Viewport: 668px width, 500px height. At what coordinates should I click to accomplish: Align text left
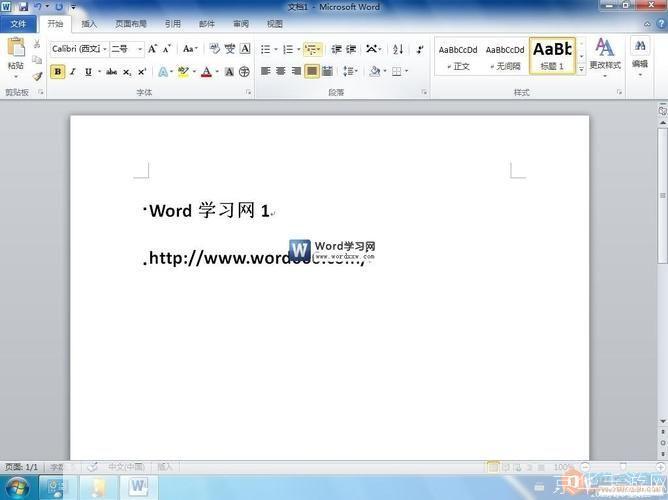click(x=266, y=72)
